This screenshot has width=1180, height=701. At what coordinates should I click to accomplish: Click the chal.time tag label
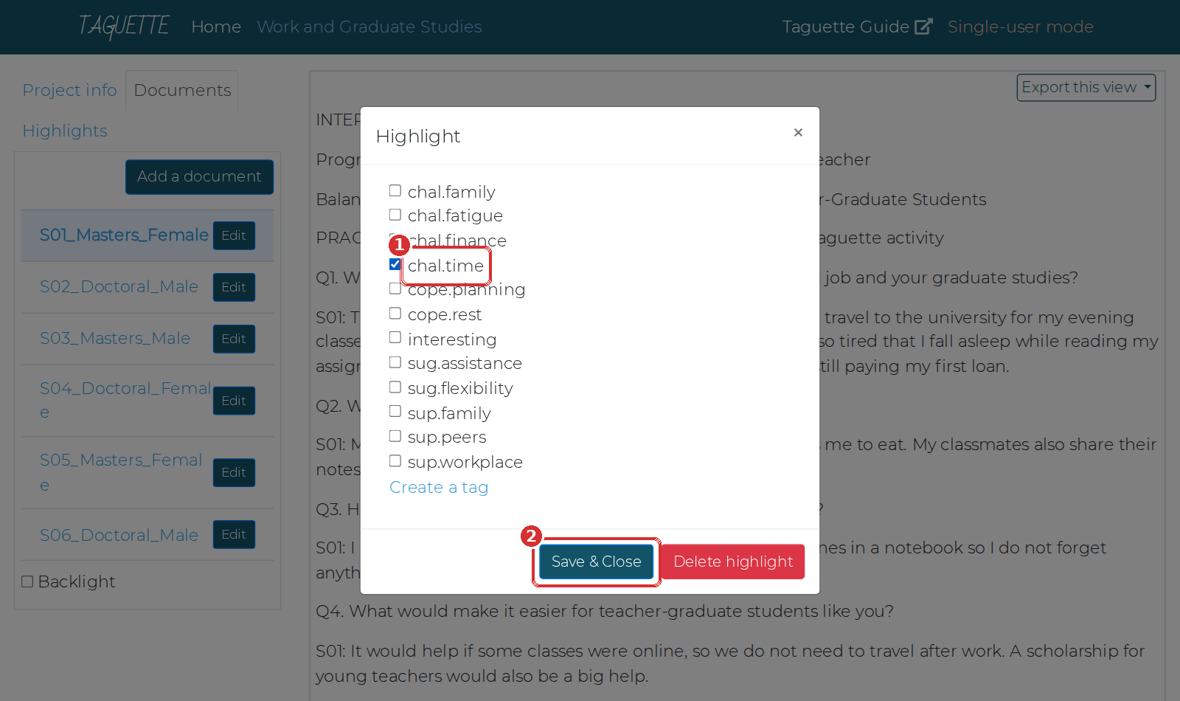(x=446, y=266)
